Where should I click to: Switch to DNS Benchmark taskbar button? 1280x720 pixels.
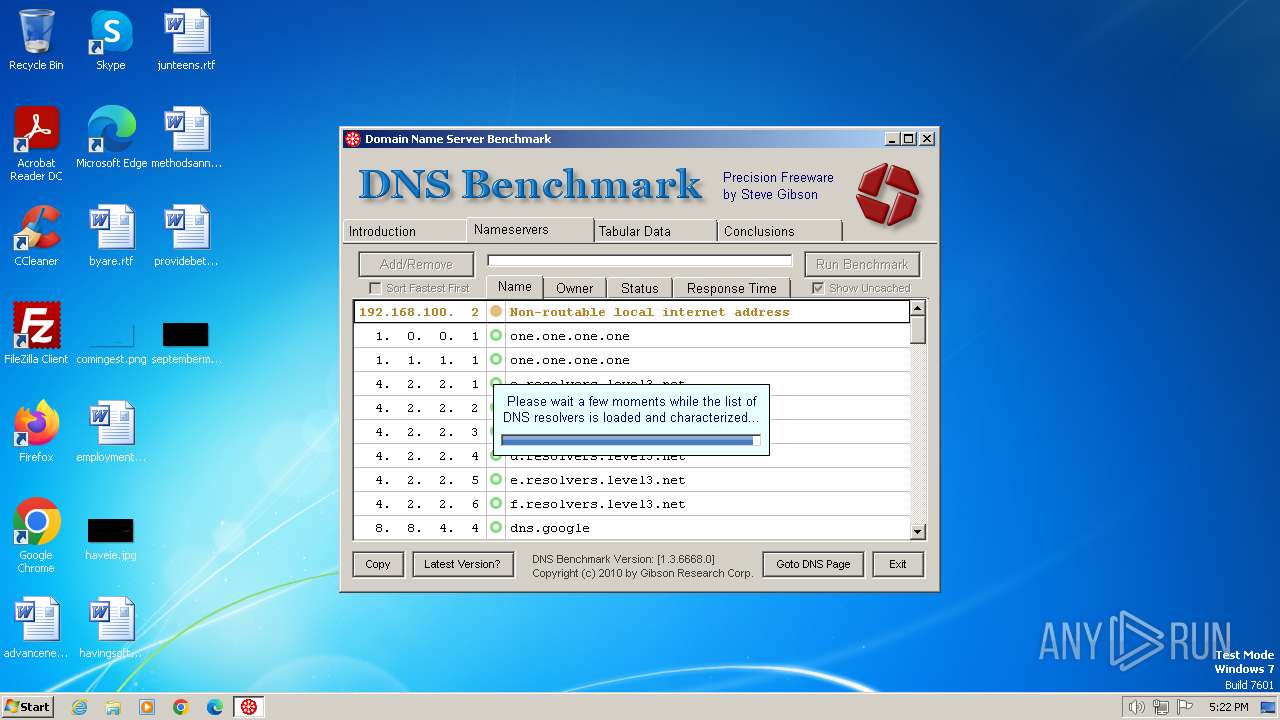coord(249,707)
